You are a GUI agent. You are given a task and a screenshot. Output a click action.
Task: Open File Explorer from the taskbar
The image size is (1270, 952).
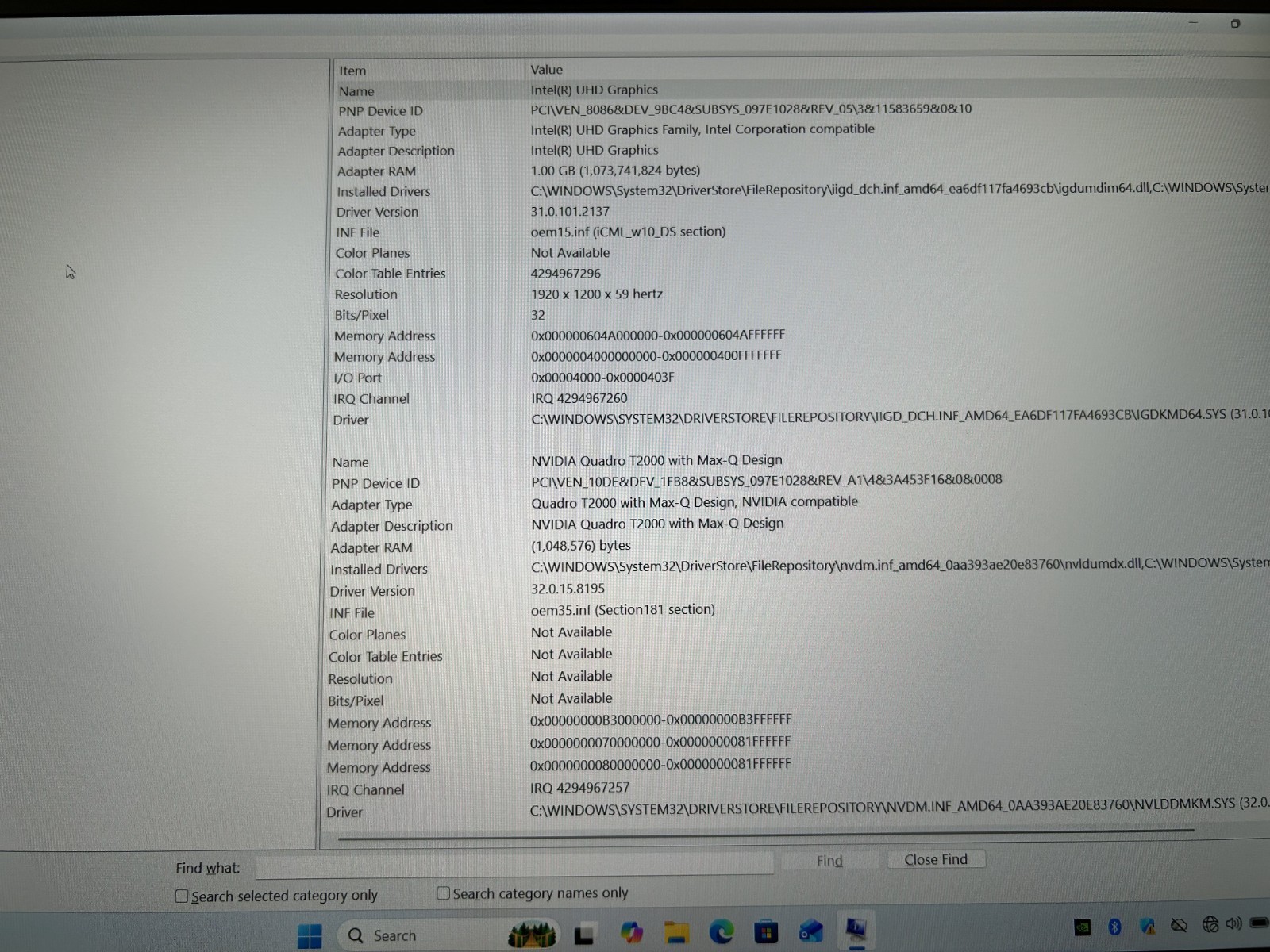point(676,933)
